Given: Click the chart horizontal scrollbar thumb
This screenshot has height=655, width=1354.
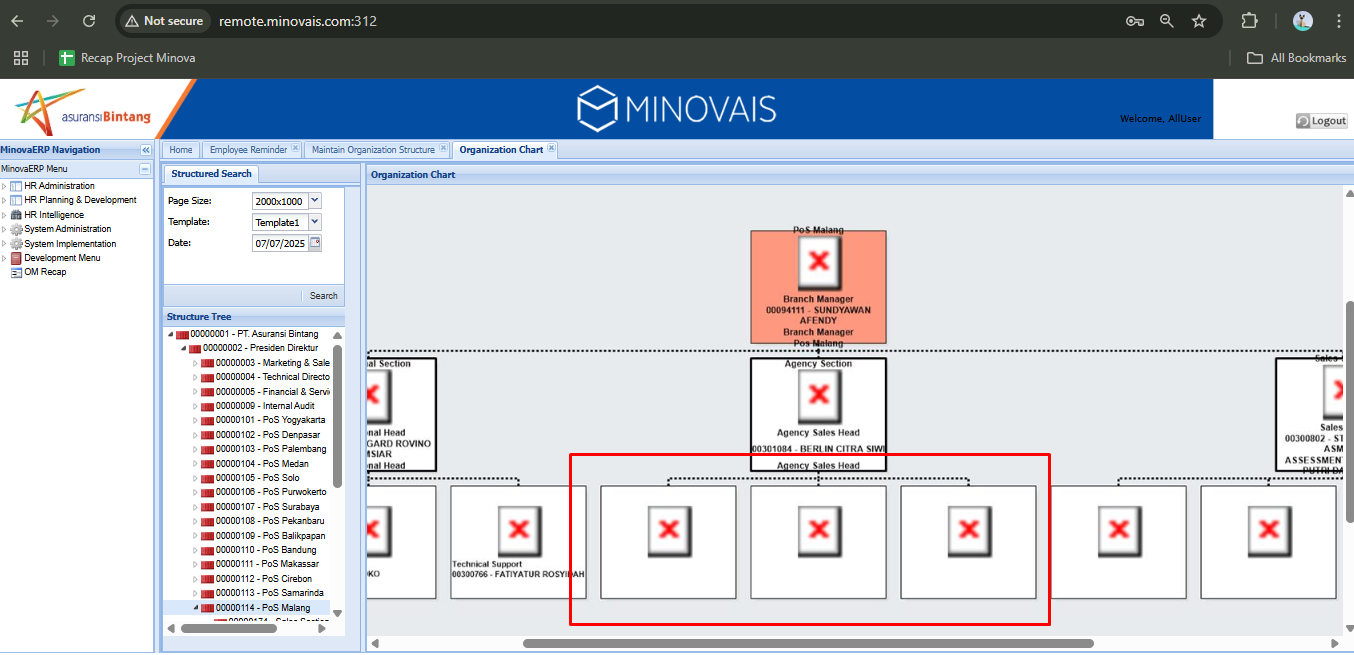Looking at the screenshot, I should click(808, 643).
